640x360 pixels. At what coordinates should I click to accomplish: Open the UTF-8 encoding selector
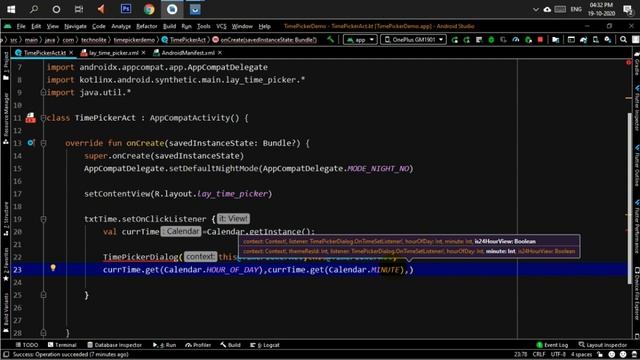[x=558, y=354]
